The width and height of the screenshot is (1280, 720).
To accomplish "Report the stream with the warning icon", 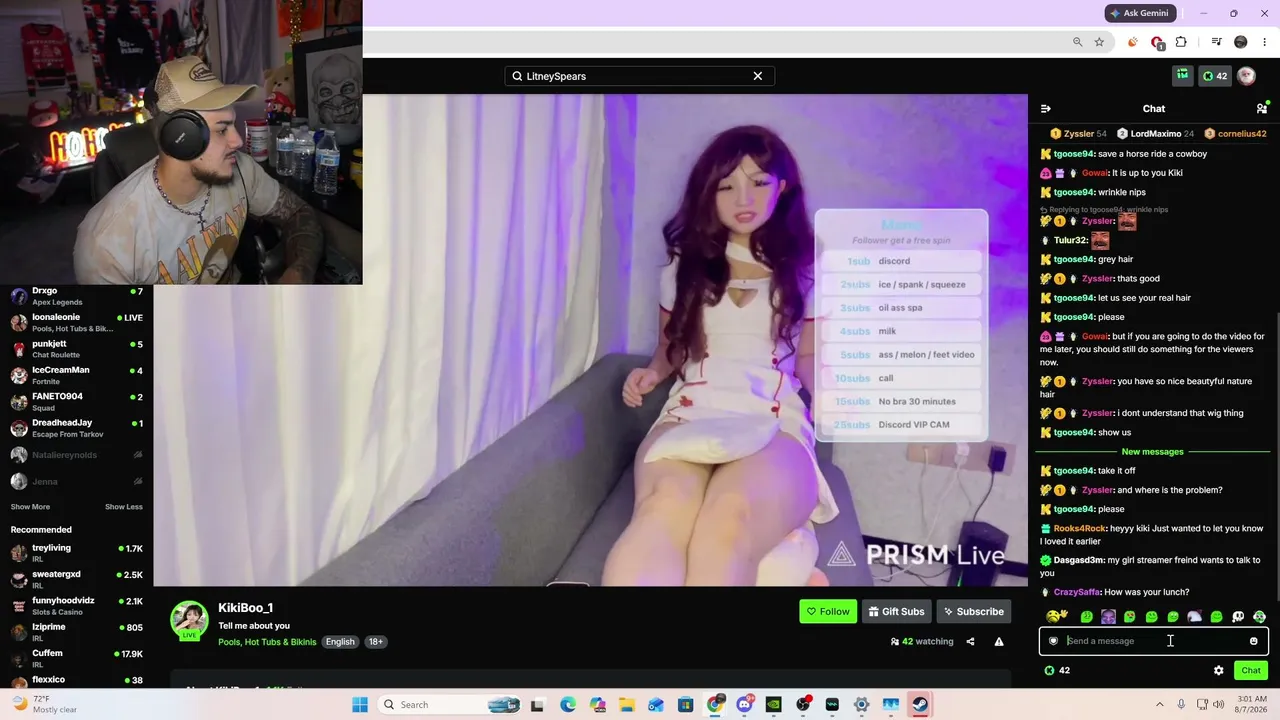I will (998, 641).
